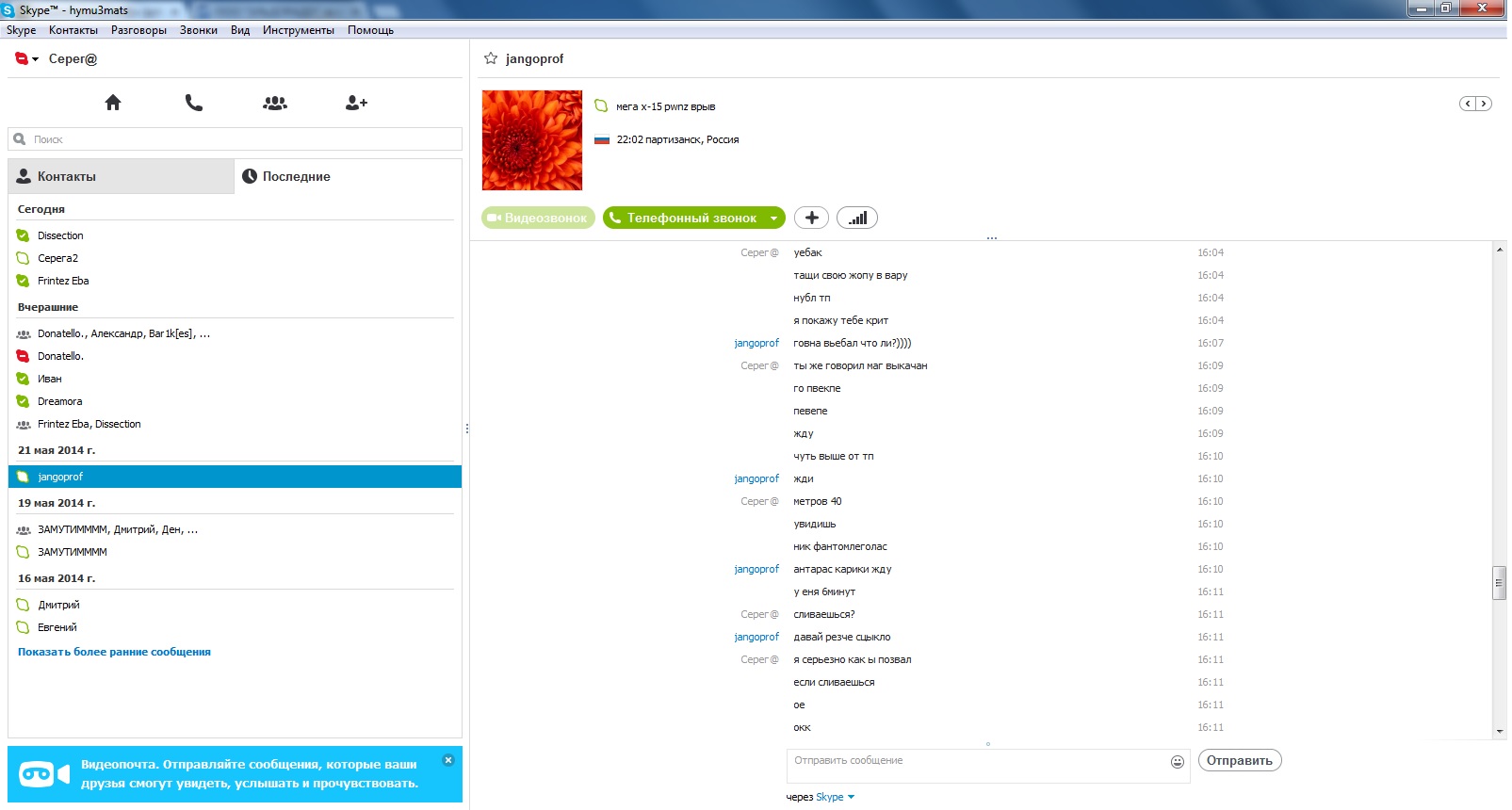Open the ЗАМУТИМММM, Дмитрий, Ден group chat
Viewport: 1512px width, 810px height.
235,529
